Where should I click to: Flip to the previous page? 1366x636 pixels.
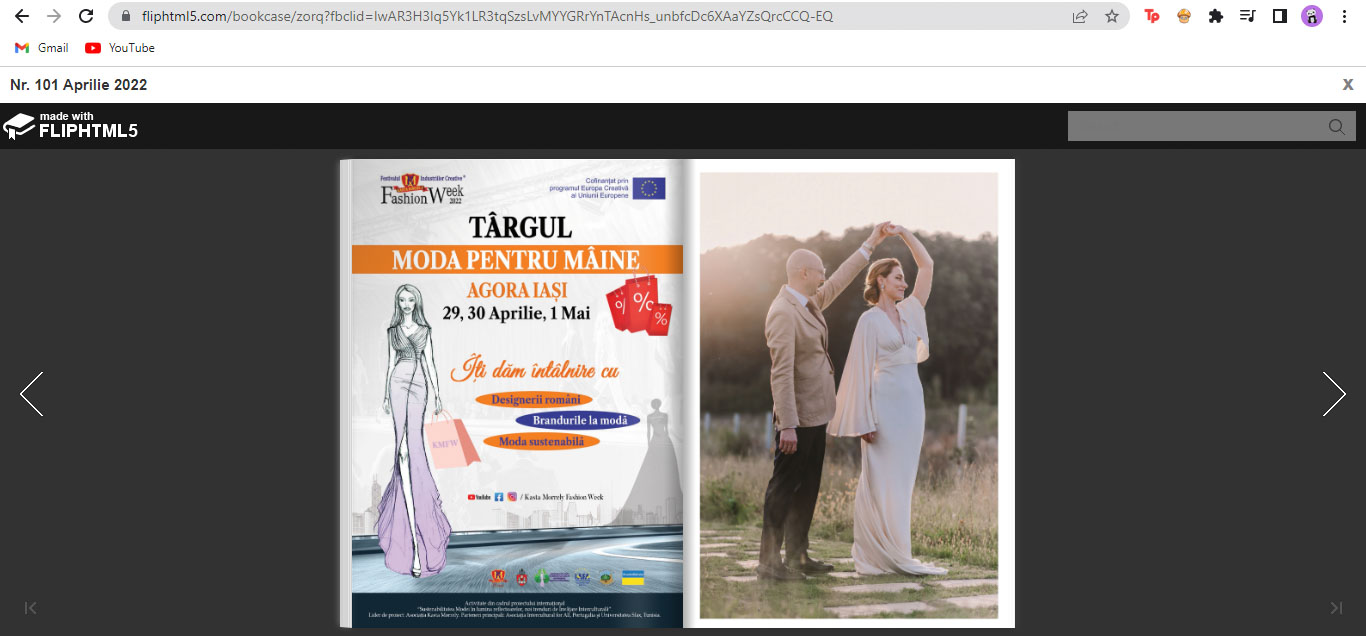pos(31,394)
